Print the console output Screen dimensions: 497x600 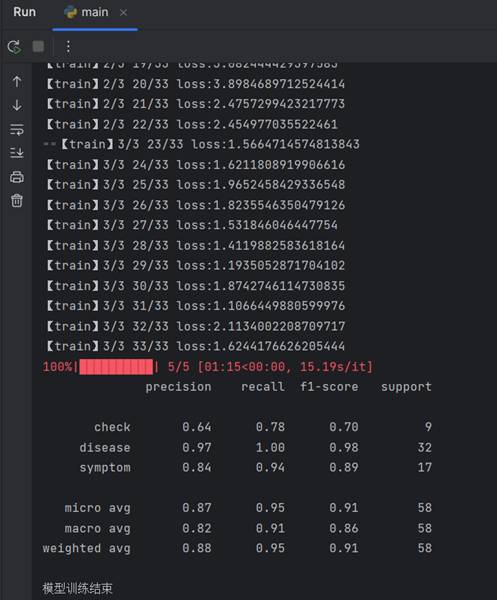17,177
